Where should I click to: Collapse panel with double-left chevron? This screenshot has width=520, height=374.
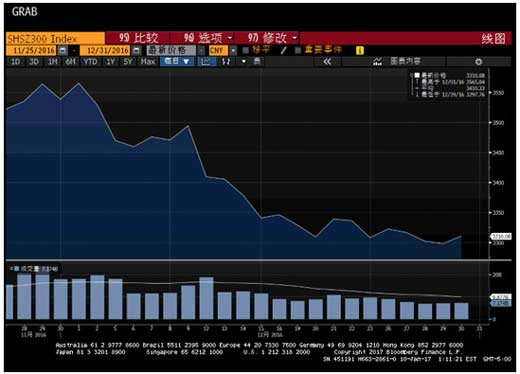pos(327,62)
